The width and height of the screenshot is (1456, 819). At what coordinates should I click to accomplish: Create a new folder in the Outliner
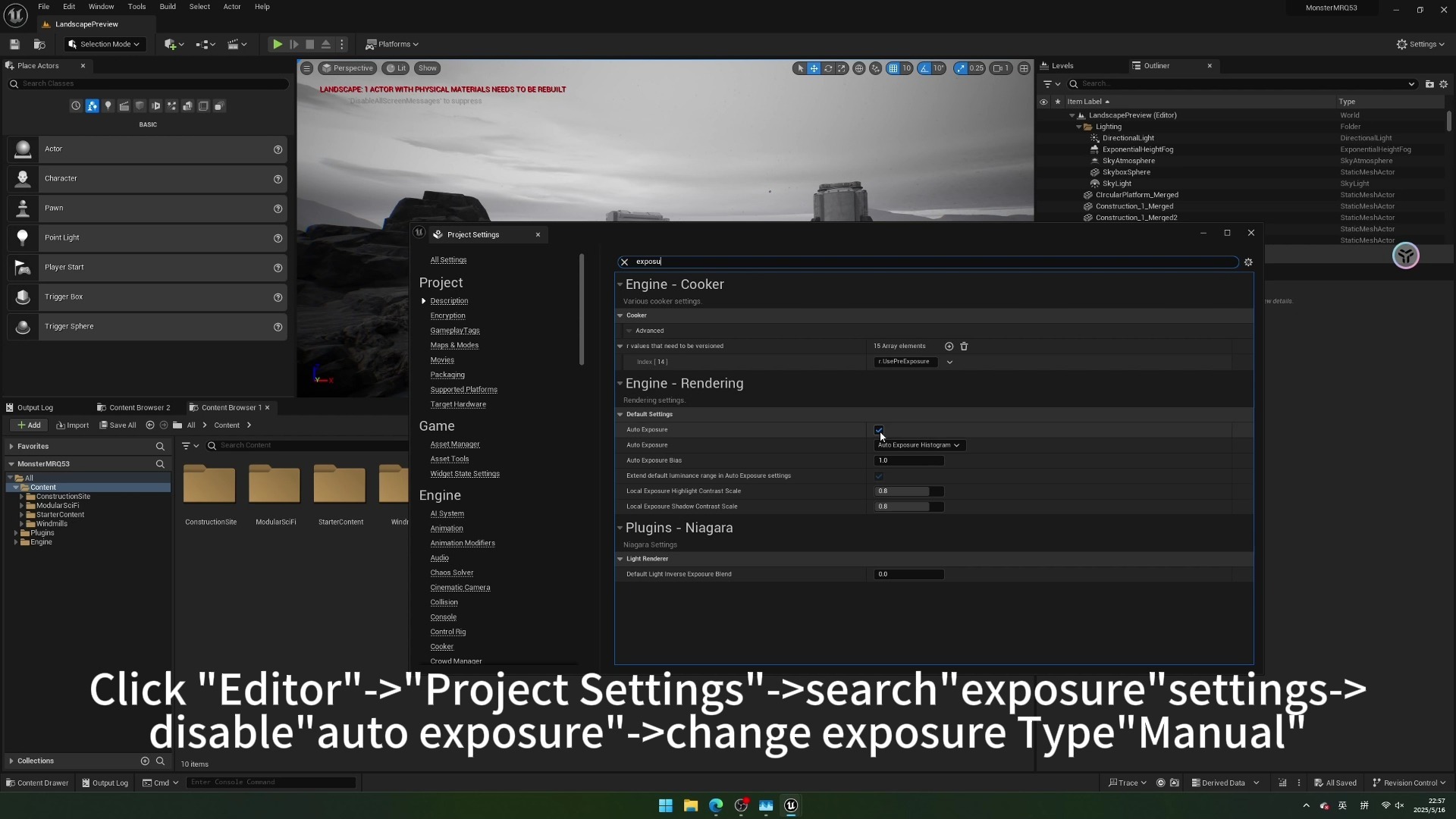(1429, 84)
